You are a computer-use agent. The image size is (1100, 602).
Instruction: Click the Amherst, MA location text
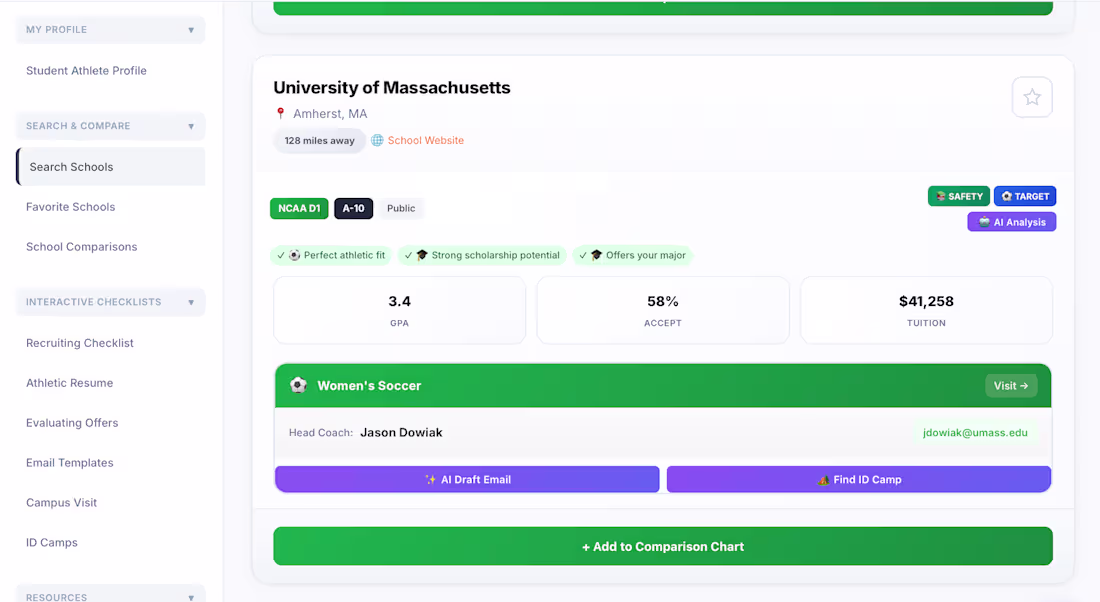330,114
